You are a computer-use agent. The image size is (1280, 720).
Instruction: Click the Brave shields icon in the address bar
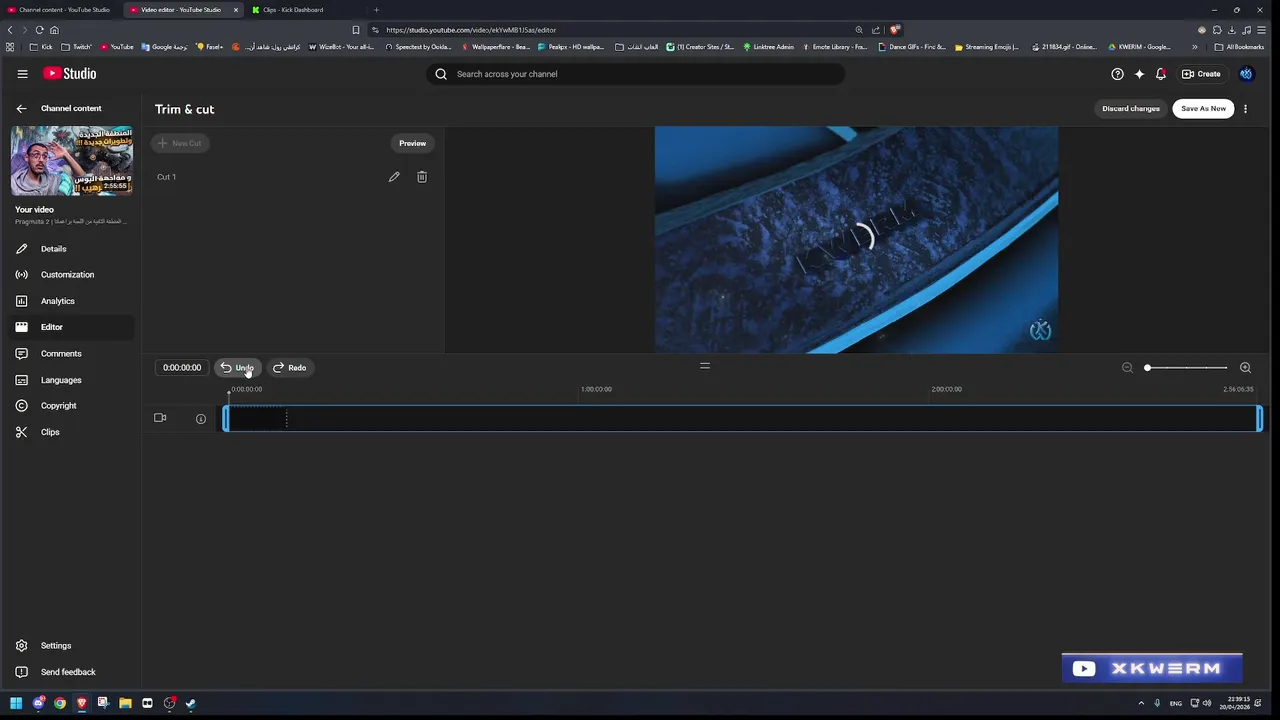(895, 30)
